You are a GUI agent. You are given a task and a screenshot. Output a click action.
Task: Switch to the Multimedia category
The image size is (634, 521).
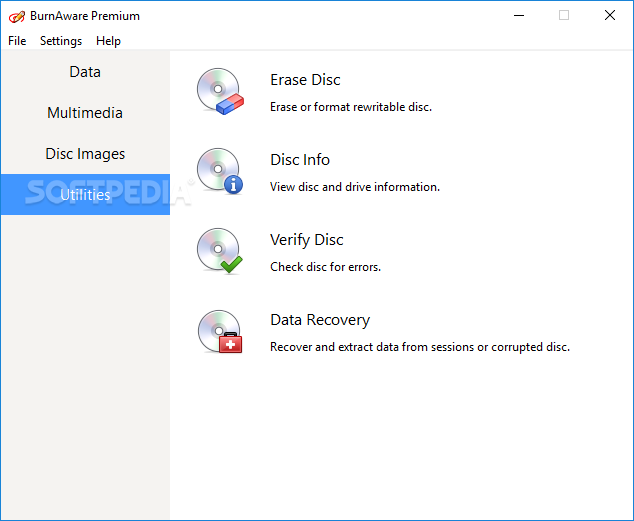(x=85, y=113)
